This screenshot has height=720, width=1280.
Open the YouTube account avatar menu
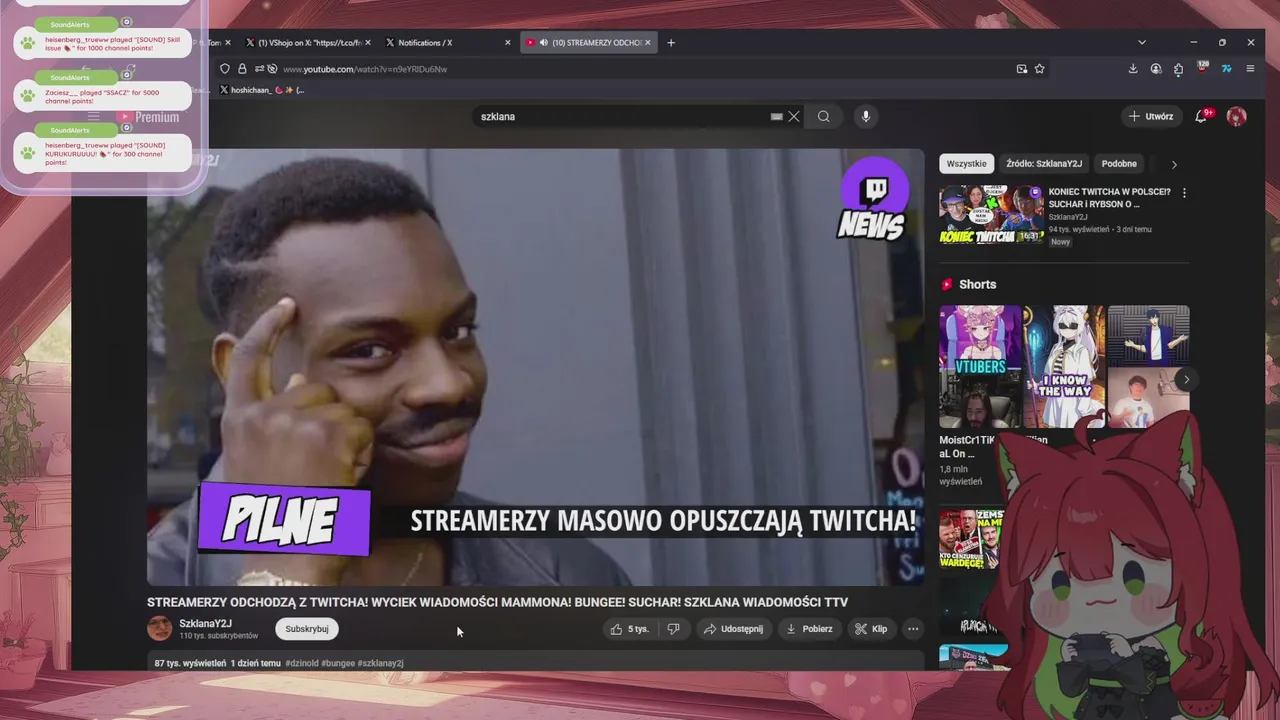[1237, 116]
